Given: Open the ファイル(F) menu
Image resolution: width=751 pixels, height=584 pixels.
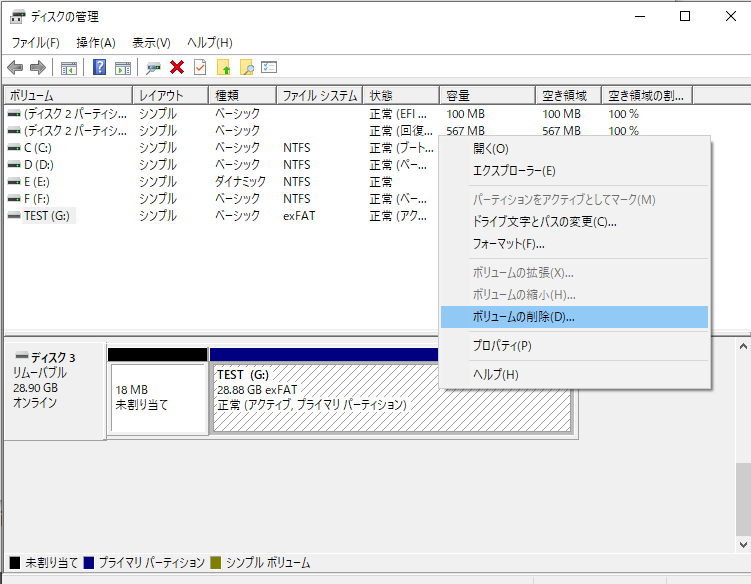Looking at the screenshot, I should (35, 43).
